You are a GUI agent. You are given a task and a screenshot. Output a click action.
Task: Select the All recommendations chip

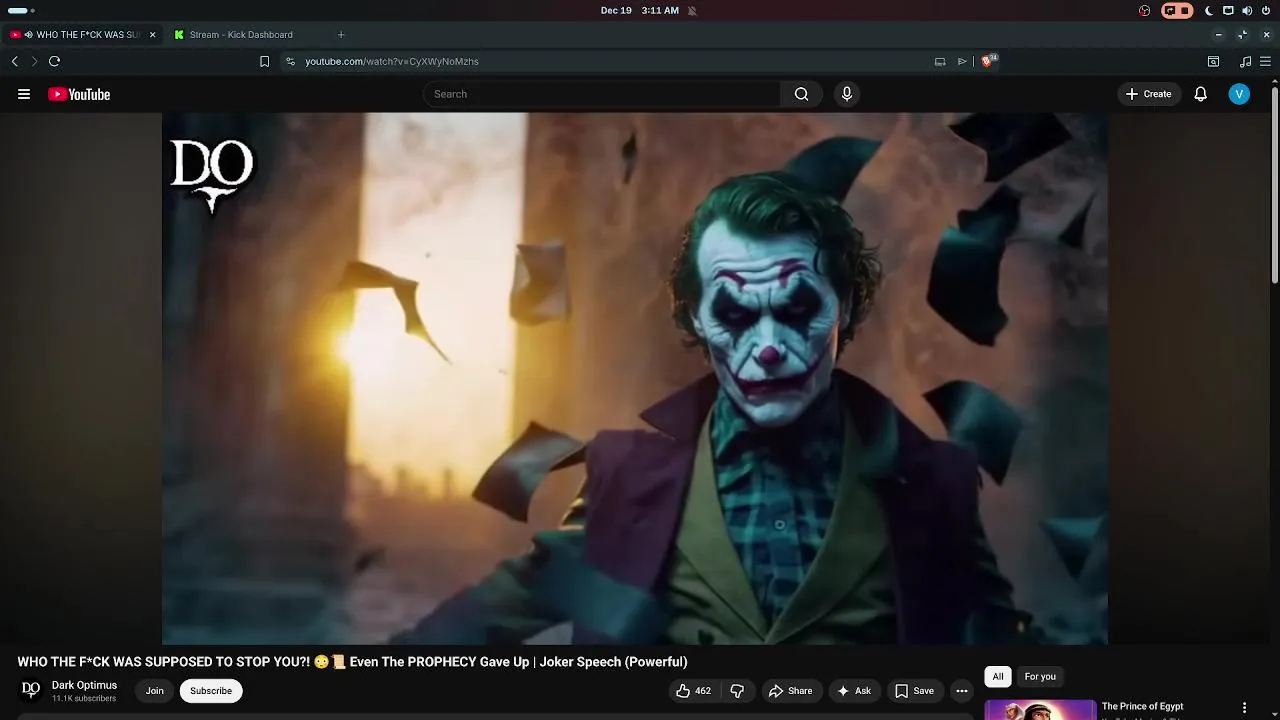tap(997, 677)
